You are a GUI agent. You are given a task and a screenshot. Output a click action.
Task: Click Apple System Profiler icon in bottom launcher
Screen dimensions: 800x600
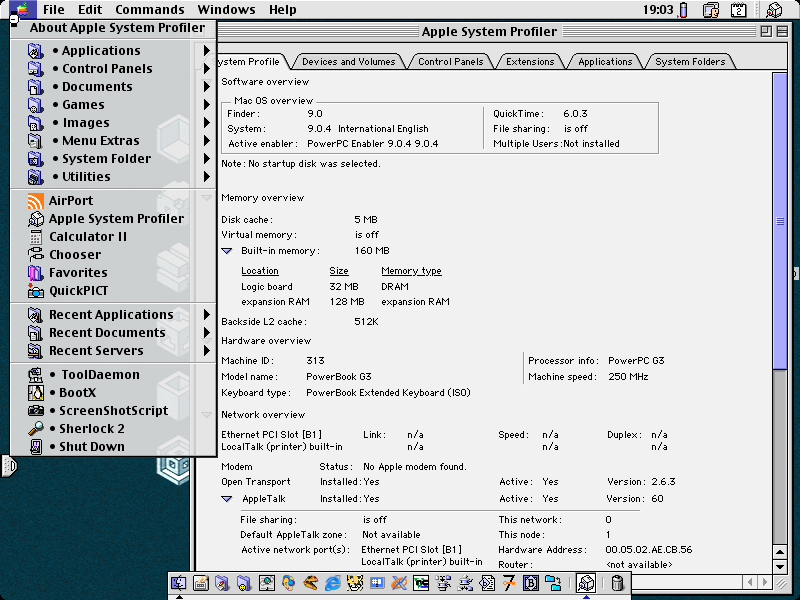586,583
